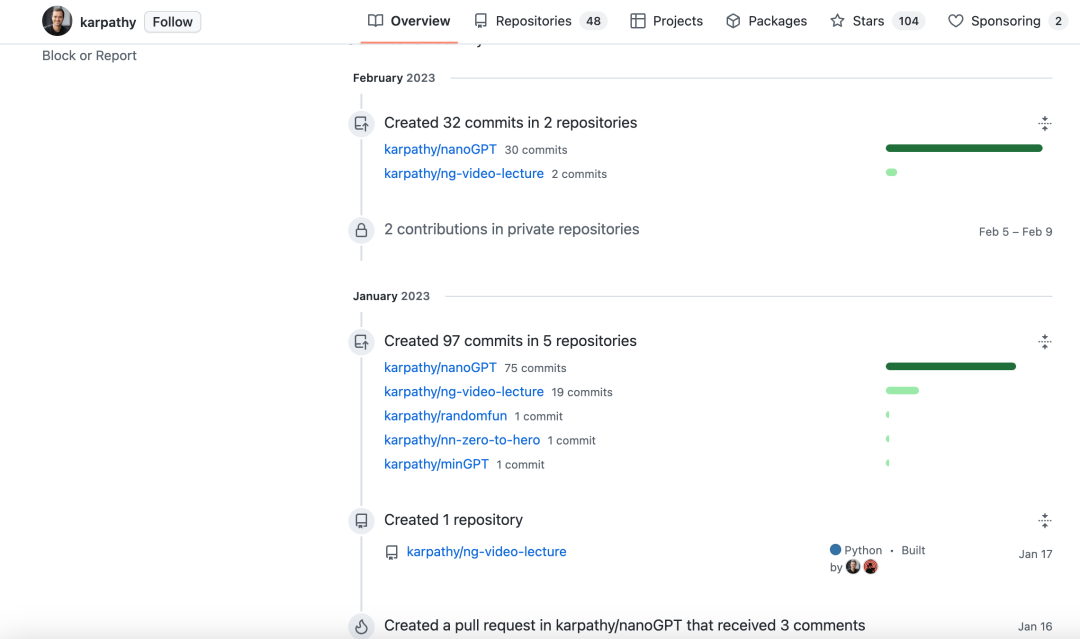Click the Jan 16 date
The image size is (1080, 639).
tap(1035, 627)
